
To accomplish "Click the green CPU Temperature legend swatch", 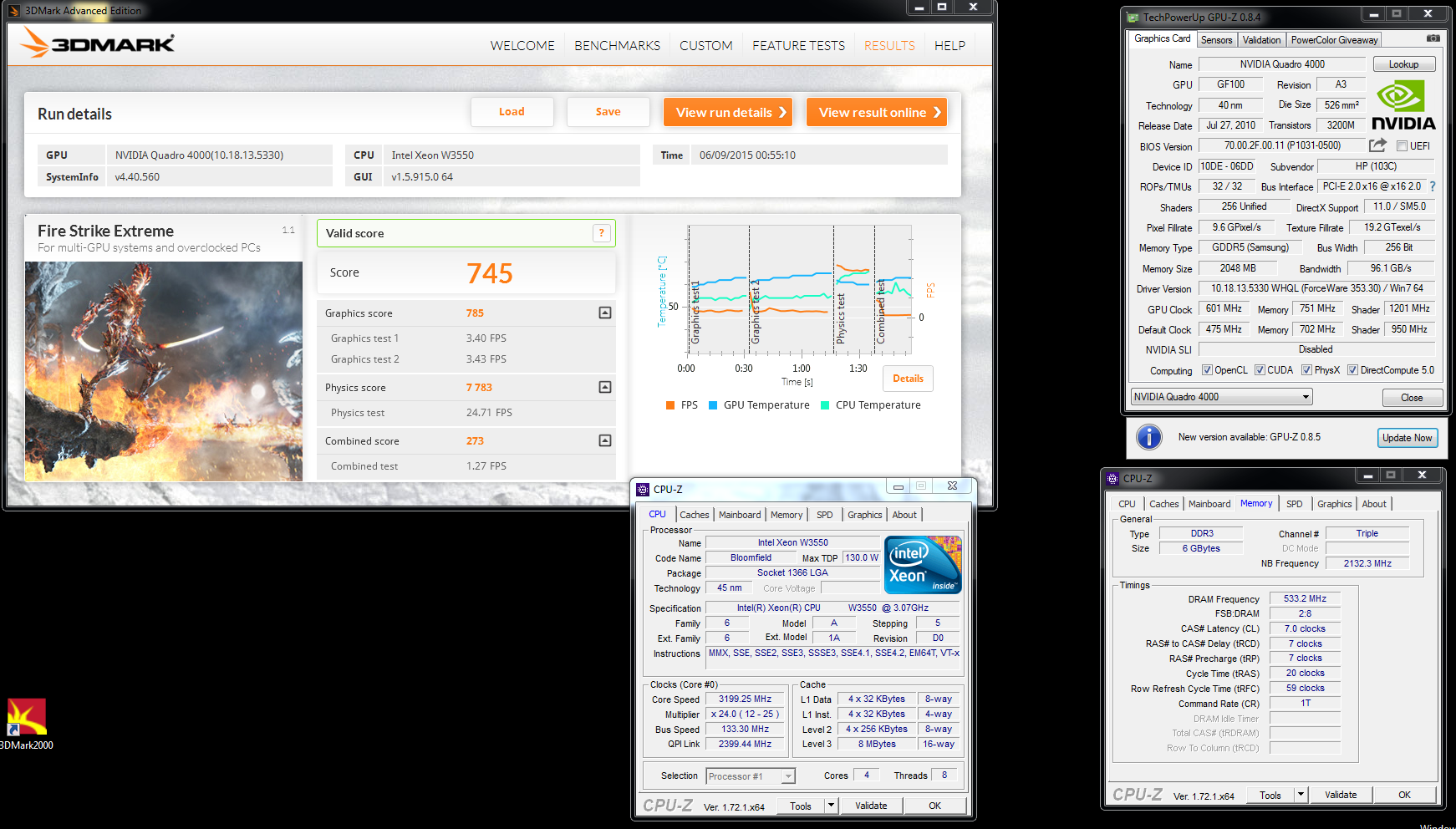I will 824,405.
